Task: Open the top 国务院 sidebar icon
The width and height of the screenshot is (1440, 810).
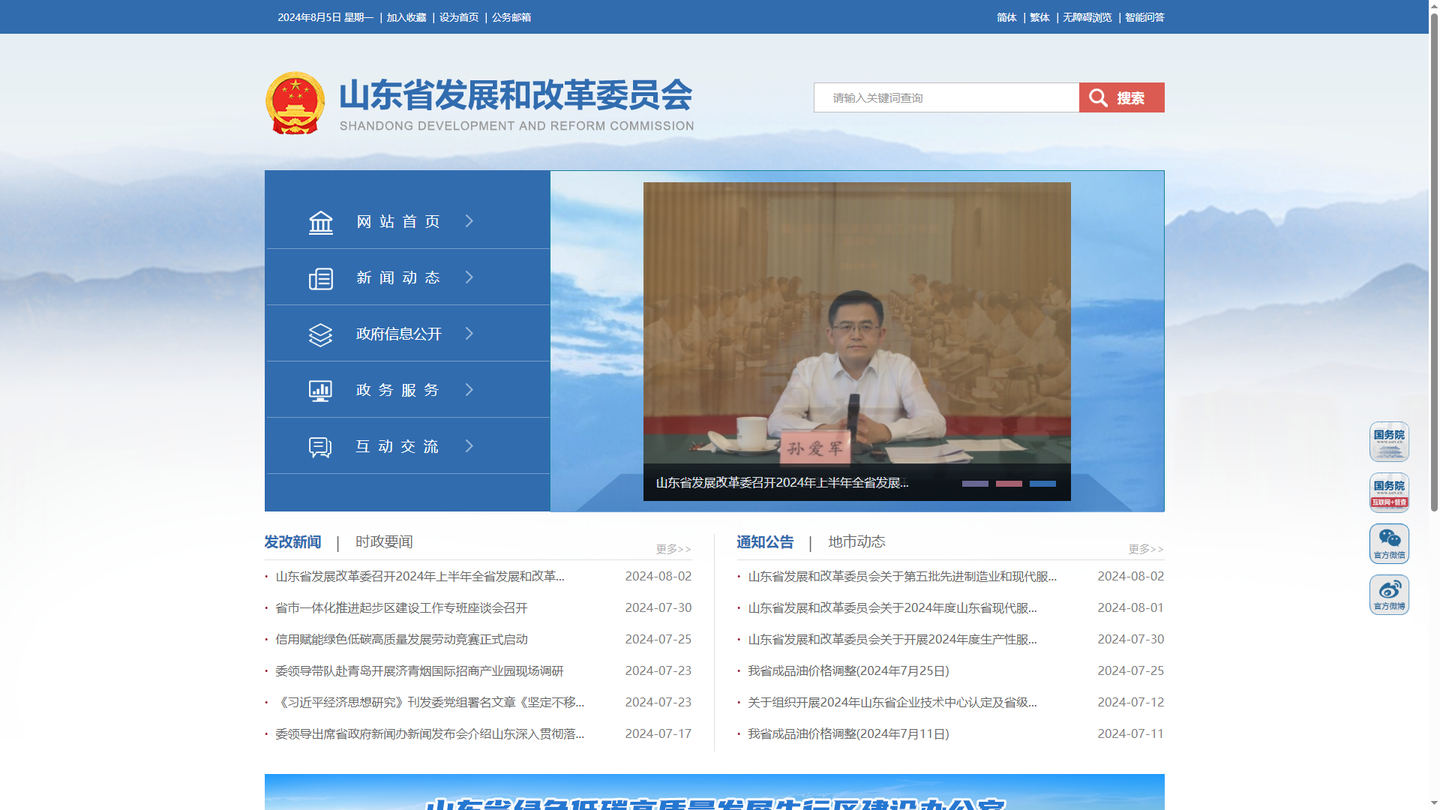Action: tap(1389, 441)
